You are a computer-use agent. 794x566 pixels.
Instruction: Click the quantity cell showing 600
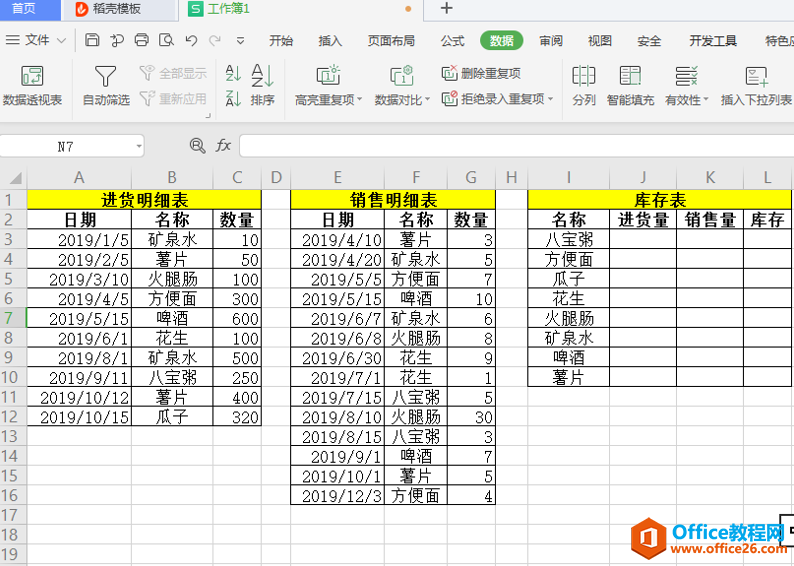click(x=237, y=318)
